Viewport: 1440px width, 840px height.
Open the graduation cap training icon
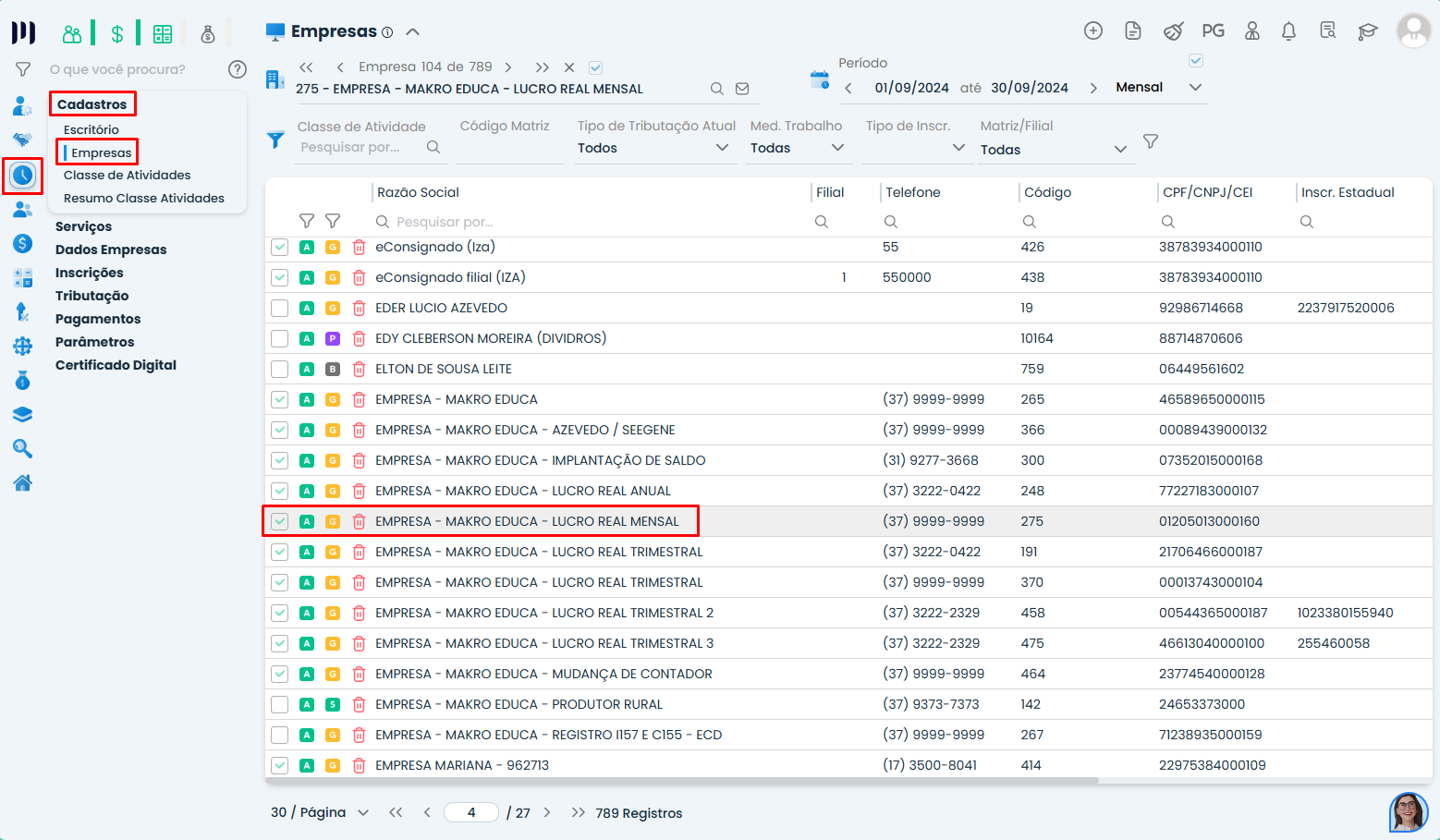click(x=1367, y=31)
